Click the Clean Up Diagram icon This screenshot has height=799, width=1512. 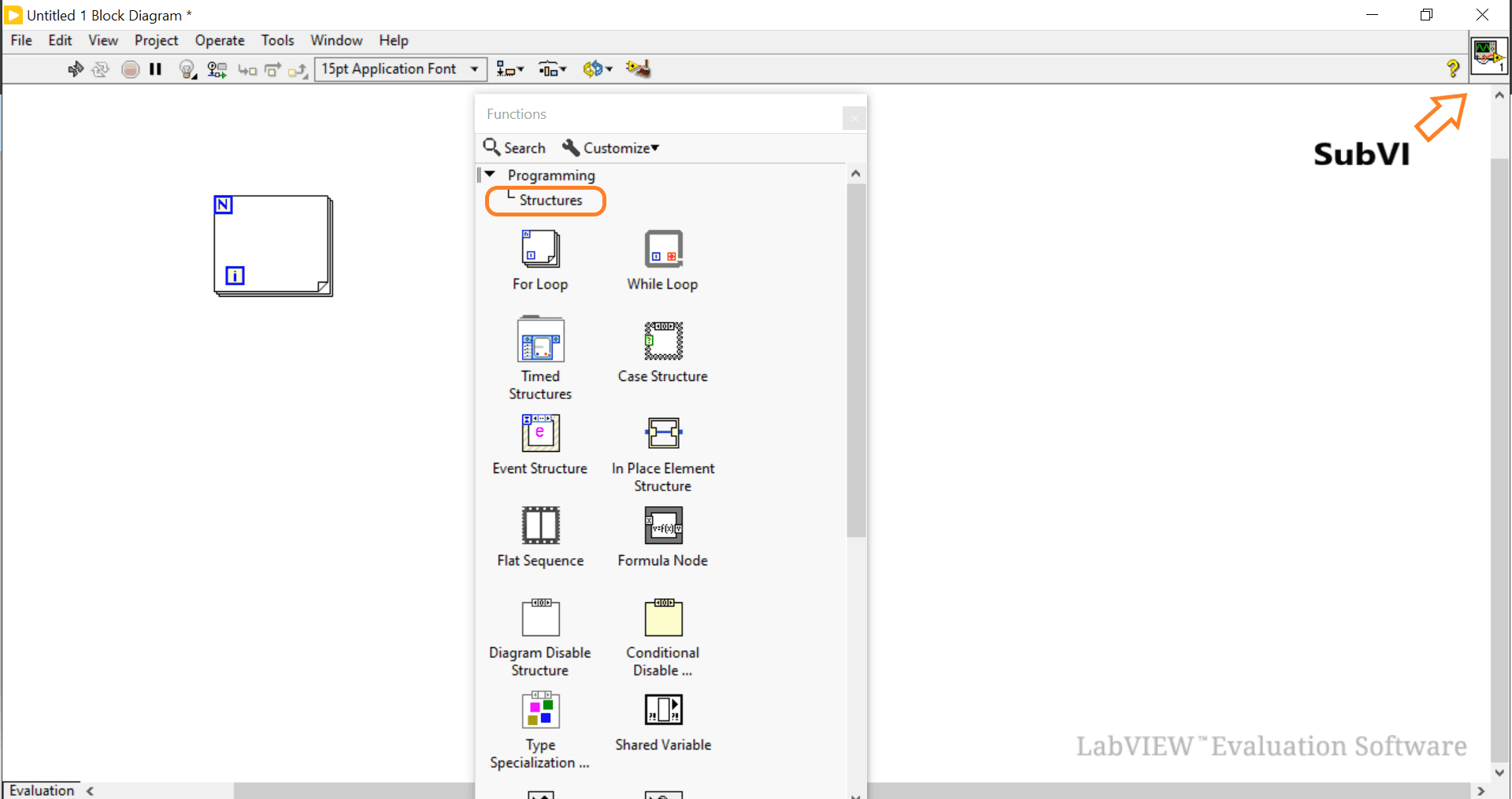[638, 69]
